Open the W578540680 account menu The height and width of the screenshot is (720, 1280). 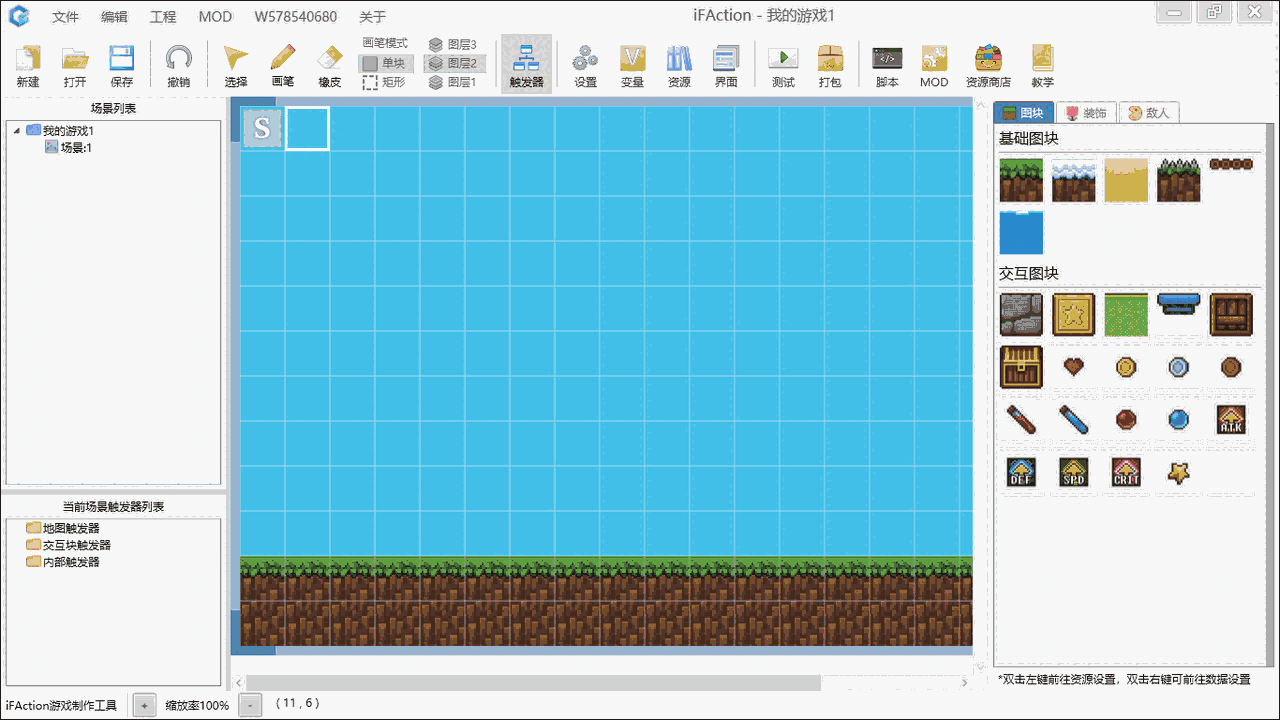pos(296,17)
